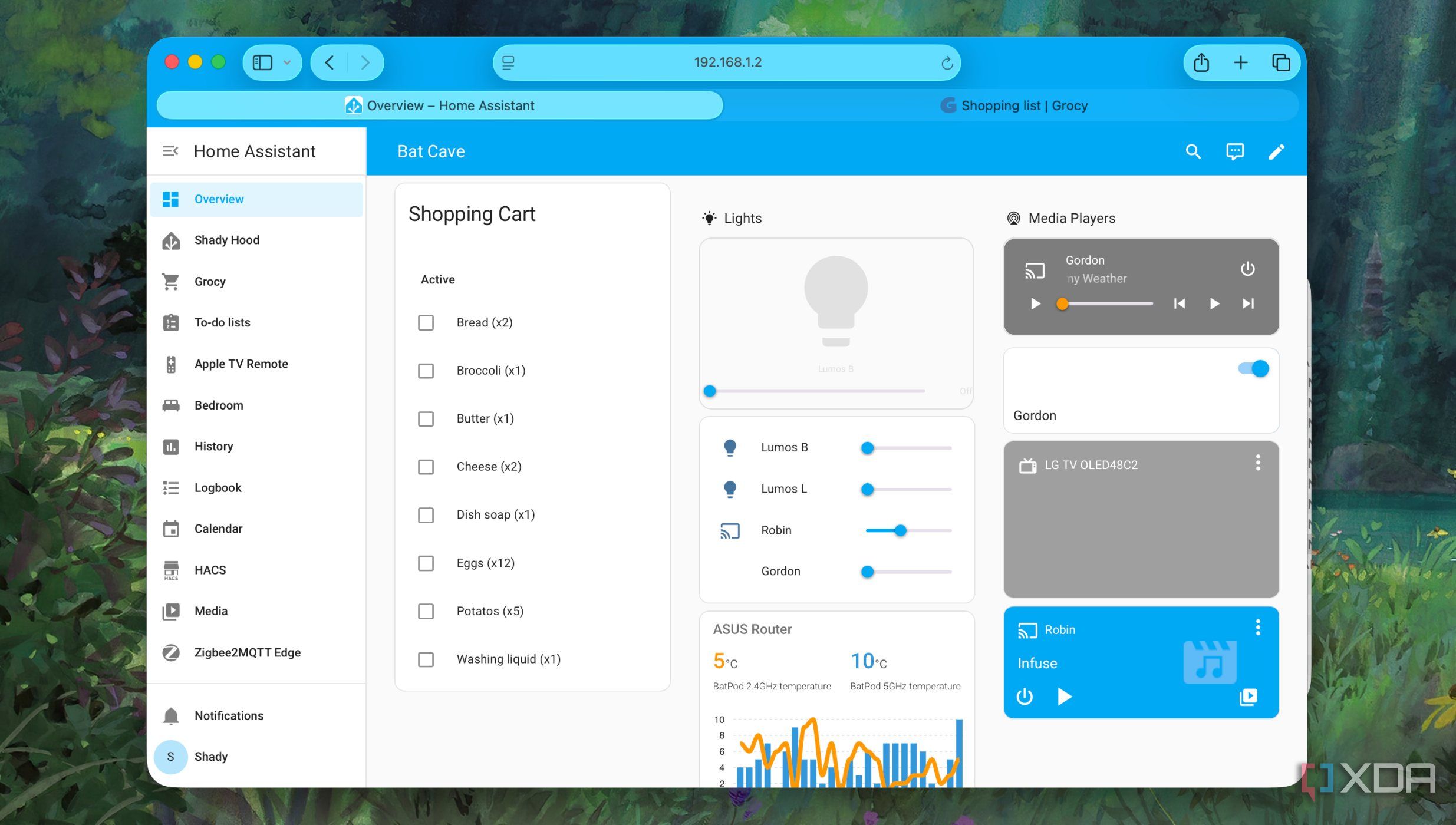This screenshot has height=825, width=1456.
Task: Click the Lumos B bulb icon in list
Action: tap(730, 448)
